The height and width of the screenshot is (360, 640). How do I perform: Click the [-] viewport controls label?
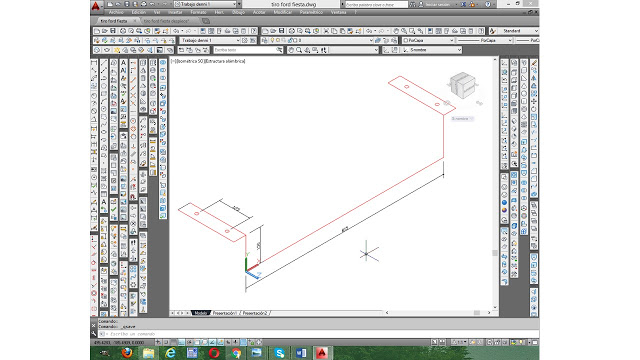[x=173, y=61]
